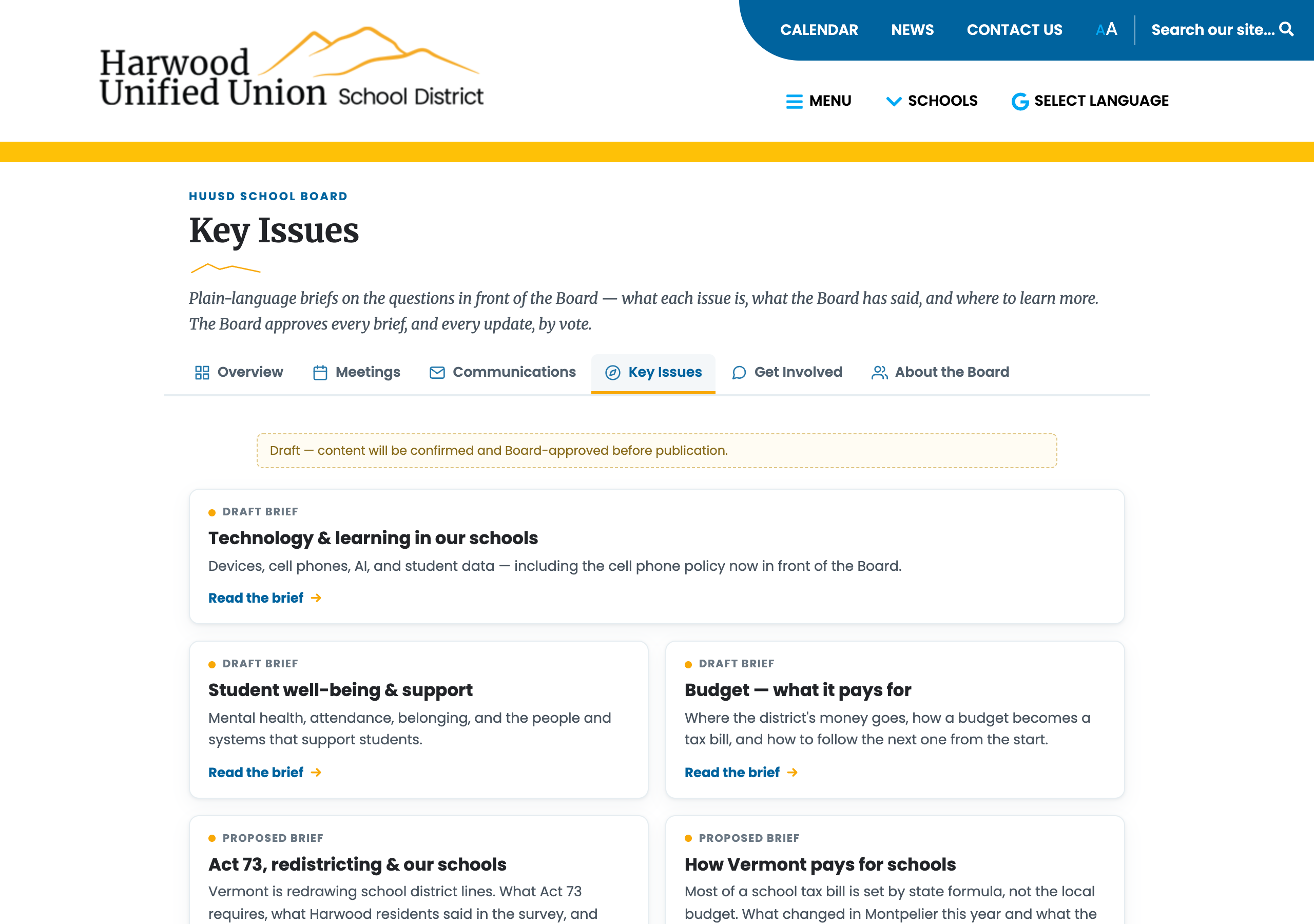Image resolution: width=1314 pixels, height=924 pixels.
Task: Click the 'PROPOSED BRIEF' label on Vermont pays card
Action: tap(748, 838)
